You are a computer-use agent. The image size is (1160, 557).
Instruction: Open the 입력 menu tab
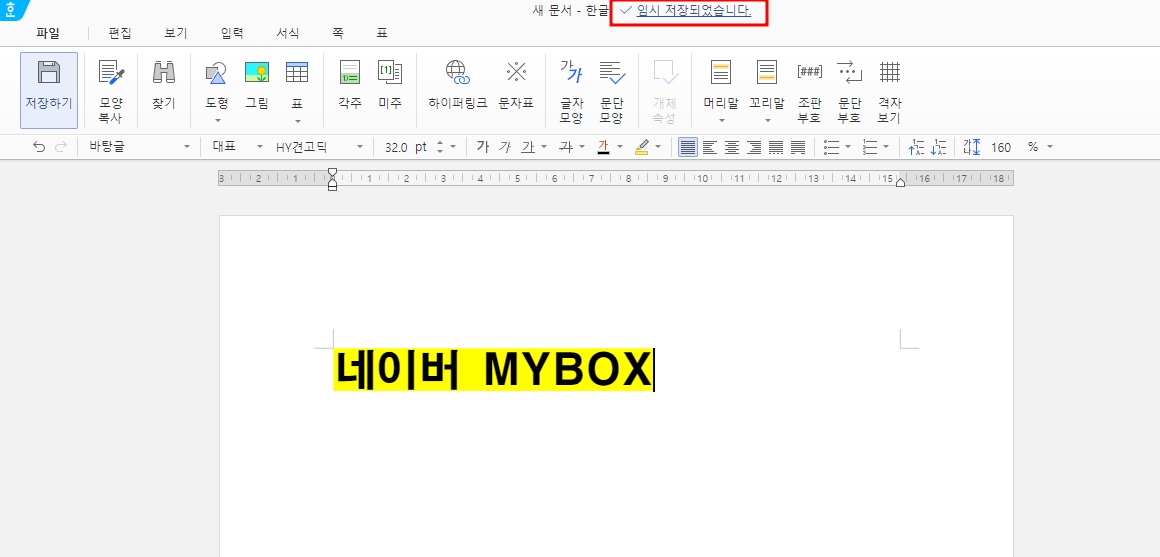click(232, 33)
